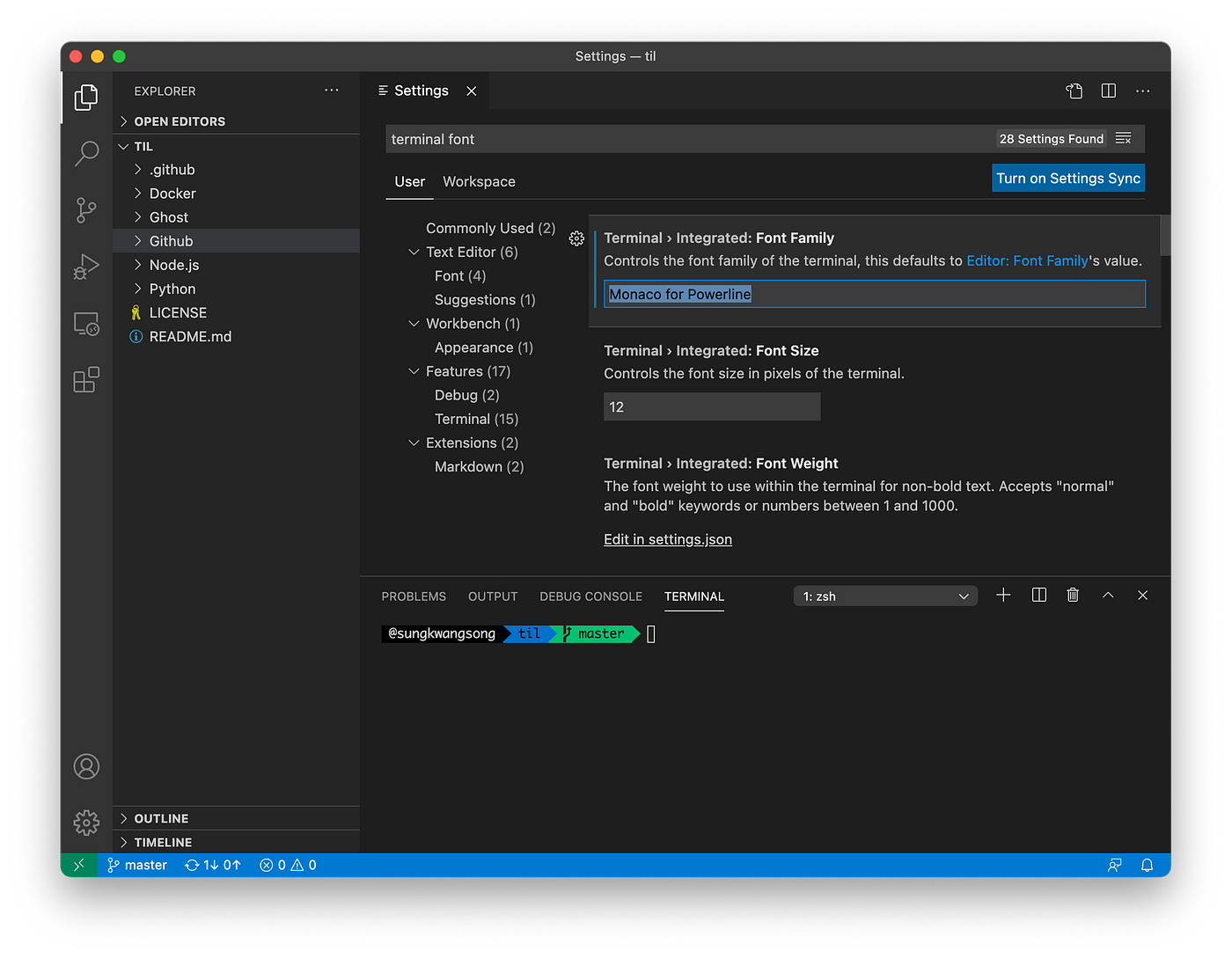Open notifications bell in status bar

(x=1148, y=865)
